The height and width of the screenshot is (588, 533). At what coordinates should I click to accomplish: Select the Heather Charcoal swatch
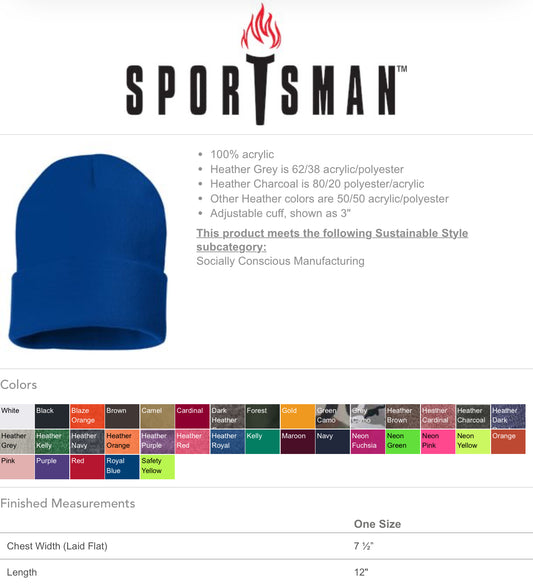pos(473,416)
